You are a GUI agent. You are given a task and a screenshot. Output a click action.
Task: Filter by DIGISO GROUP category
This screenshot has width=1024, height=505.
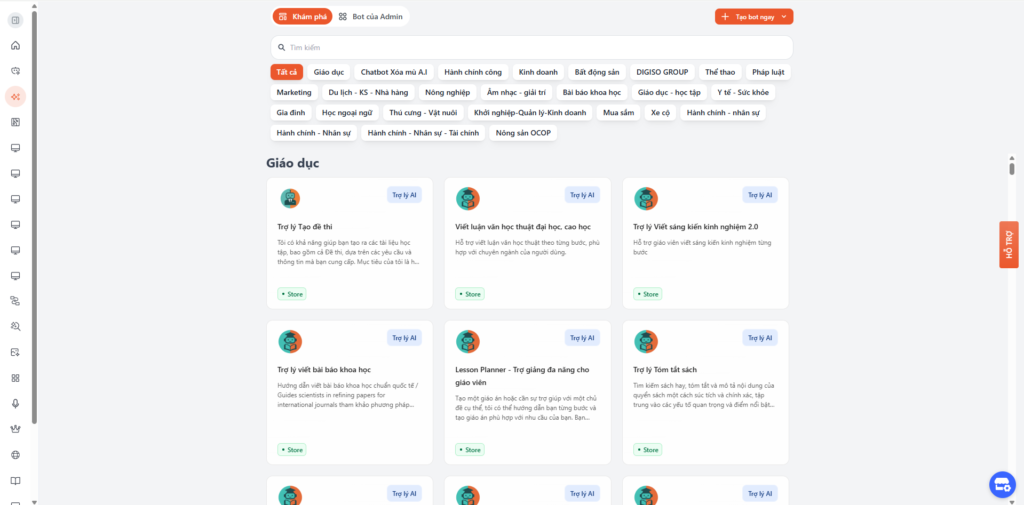662,72
